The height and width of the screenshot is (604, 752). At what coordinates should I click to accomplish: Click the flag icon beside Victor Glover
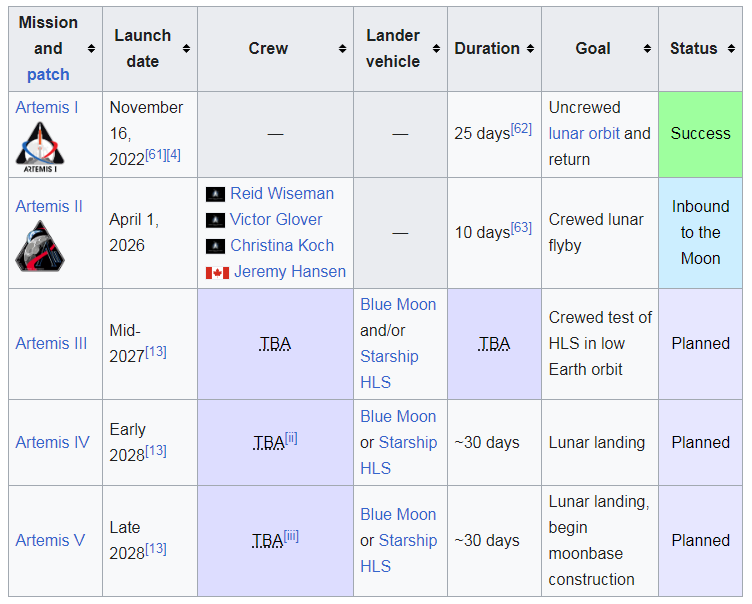[215, 220]
